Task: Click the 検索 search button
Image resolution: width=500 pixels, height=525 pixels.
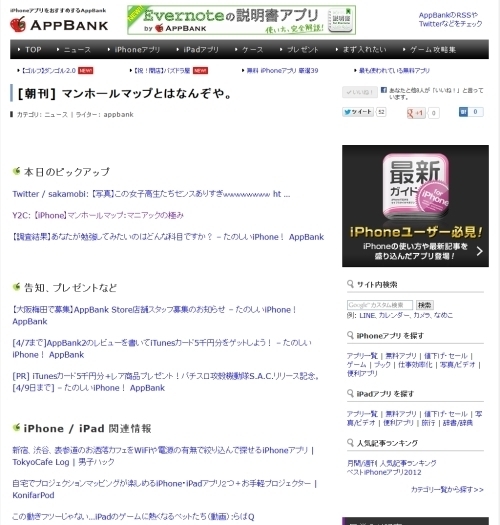Action: pos(425,305)
